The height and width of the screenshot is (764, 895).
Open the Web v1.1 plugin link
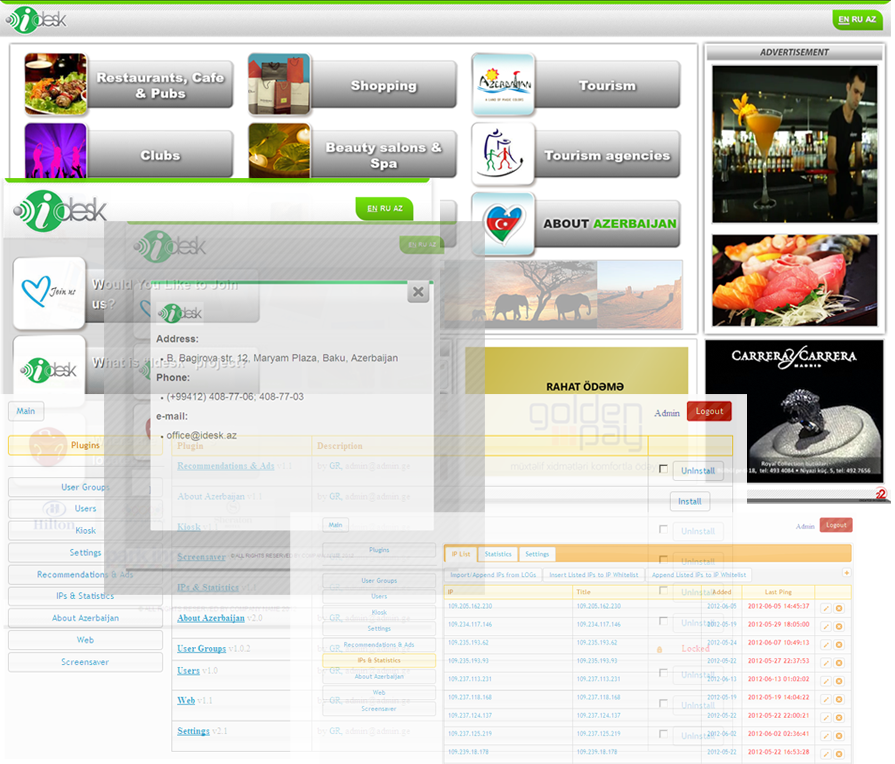(186, 701)
